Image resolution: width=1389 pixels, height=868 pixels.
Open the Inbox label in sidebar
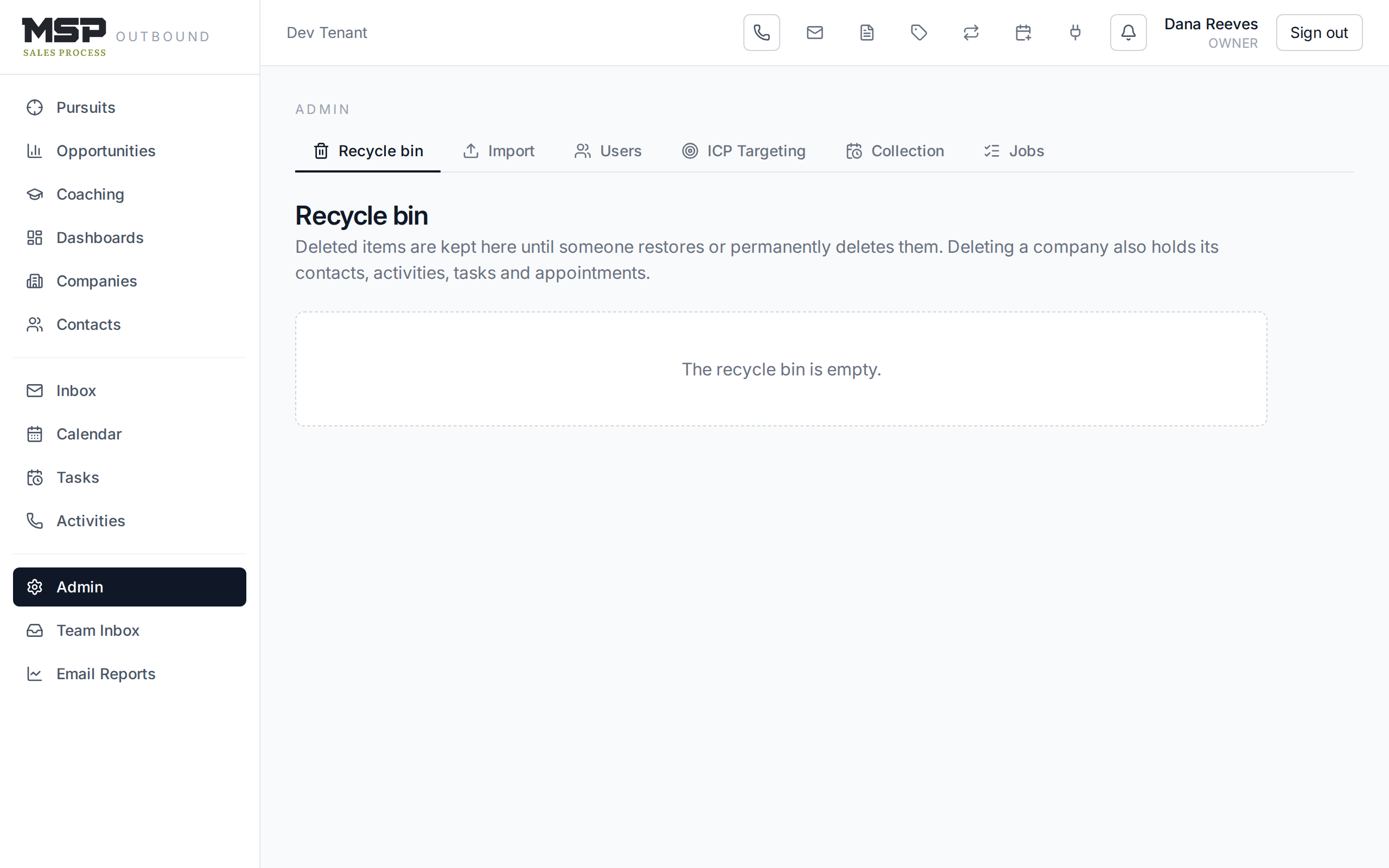coord(76,391)
